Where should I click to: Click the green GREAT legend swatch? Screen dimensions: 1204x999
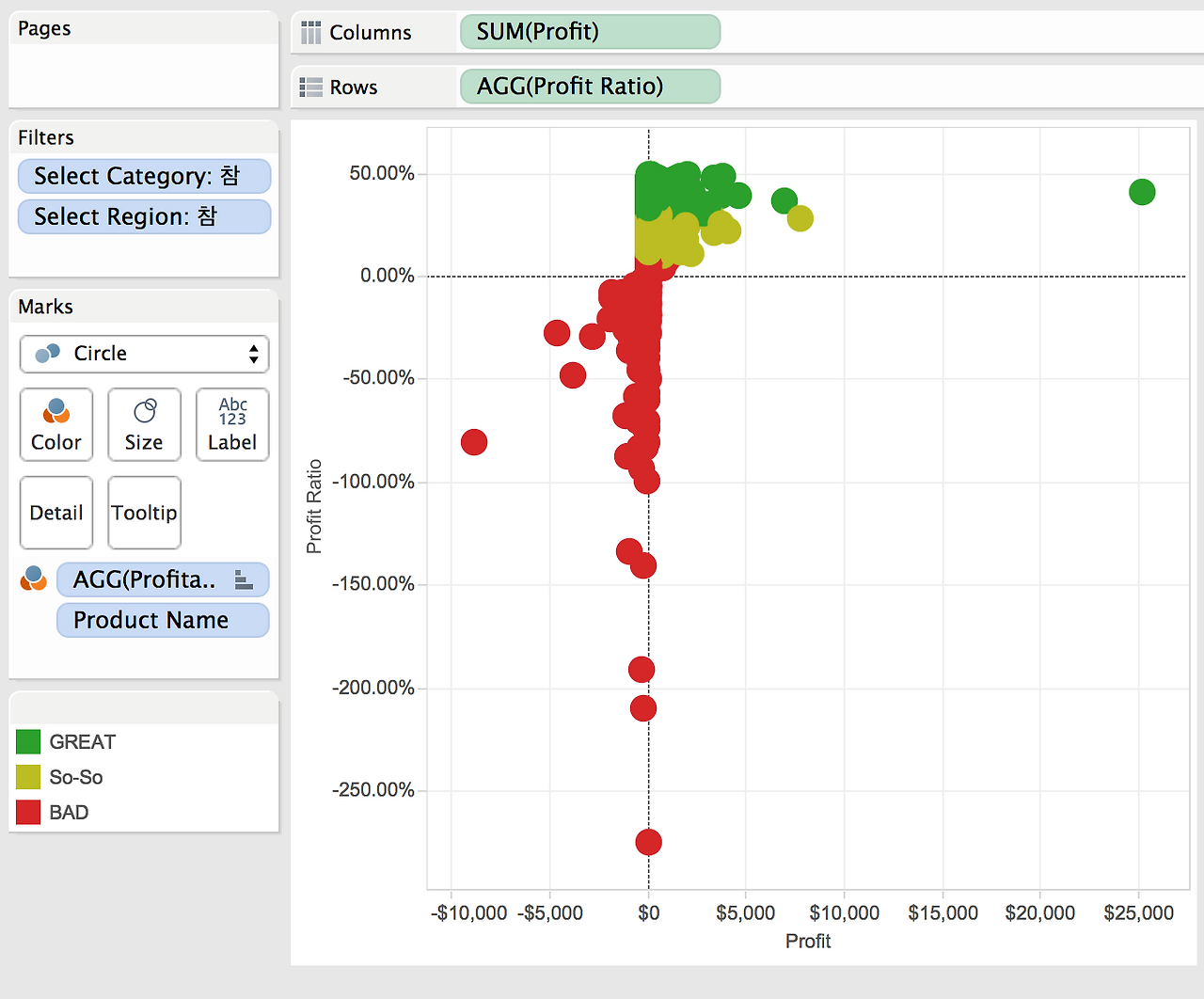[28, 742]
